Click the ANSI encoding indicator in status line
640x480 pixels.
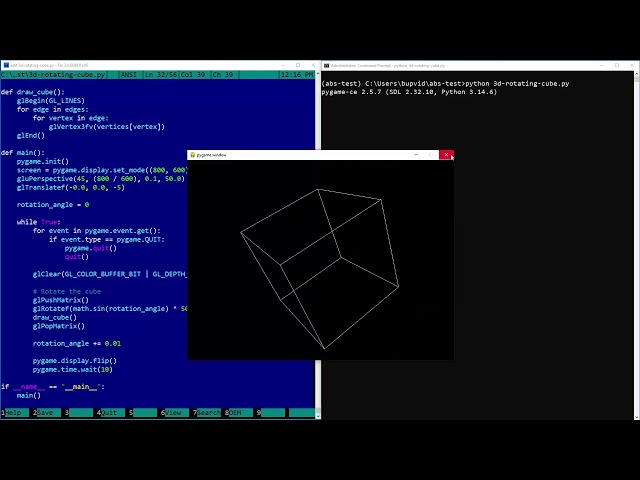pos(129,75)
